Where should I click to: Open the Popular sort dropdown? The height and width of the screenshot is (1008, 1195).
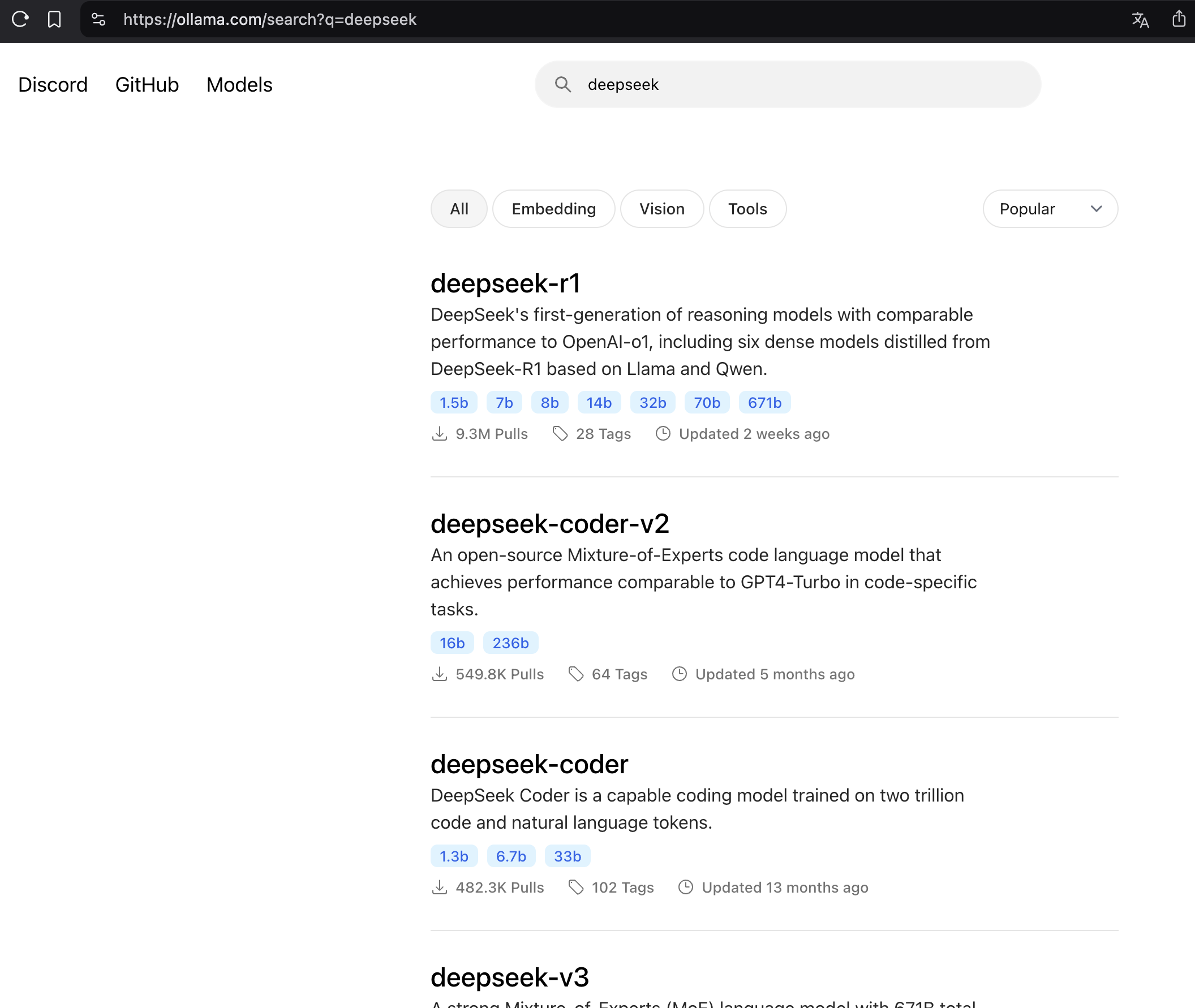click(x=1050, y=209)
